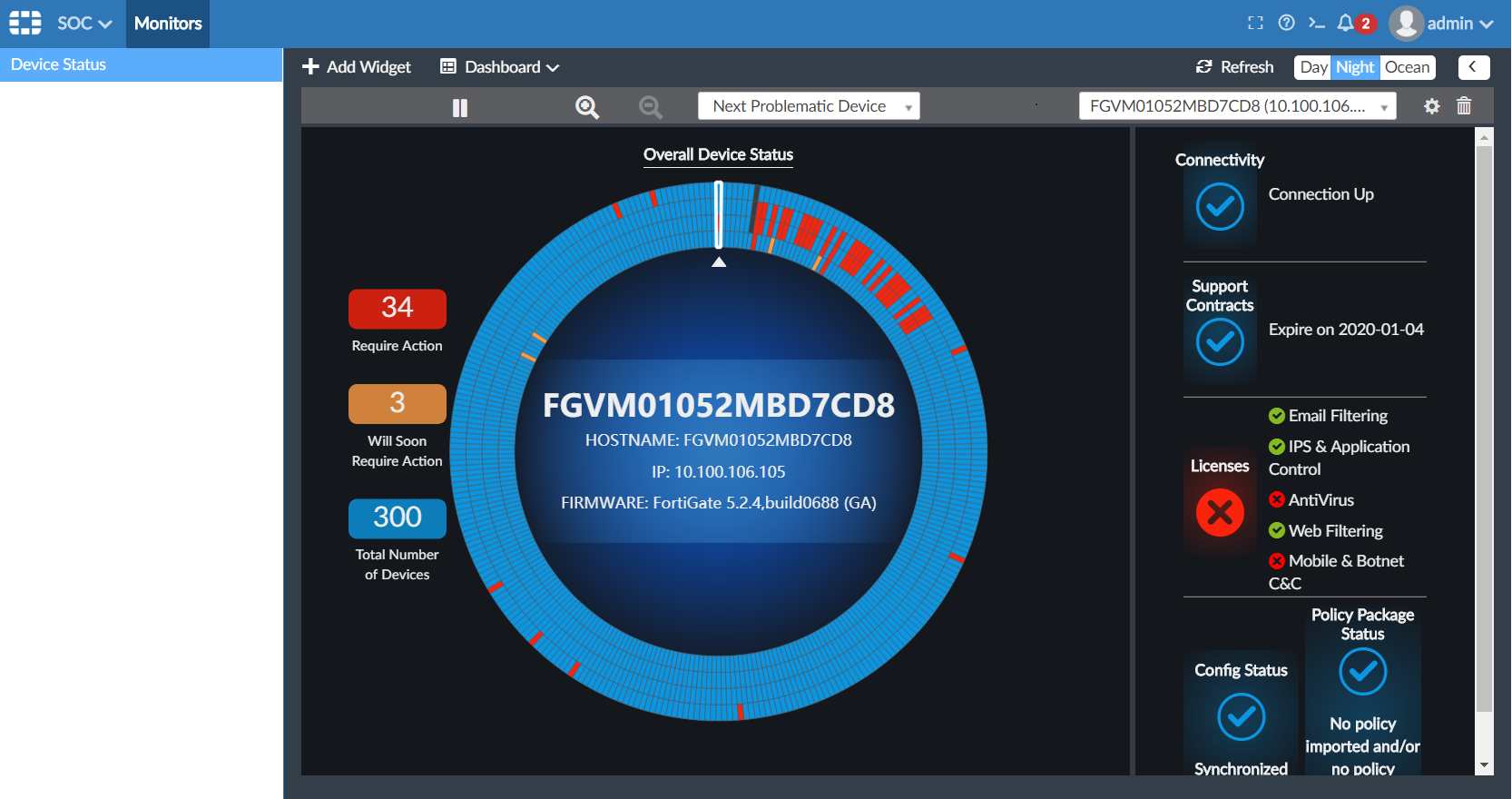Click the Overall Device Status title
Screen dimensions: 1512x799
tap(719, 155)
